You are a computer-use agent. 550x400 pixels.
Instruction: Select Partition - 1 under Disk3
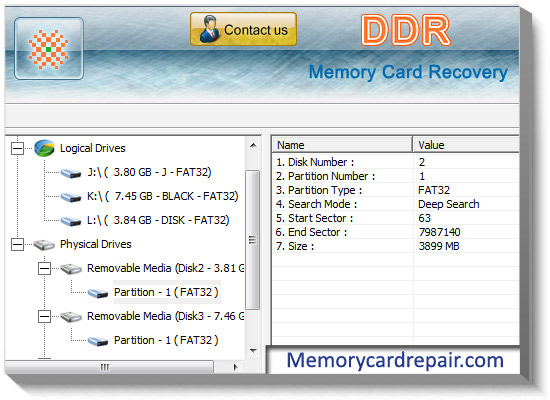[166, 340]
